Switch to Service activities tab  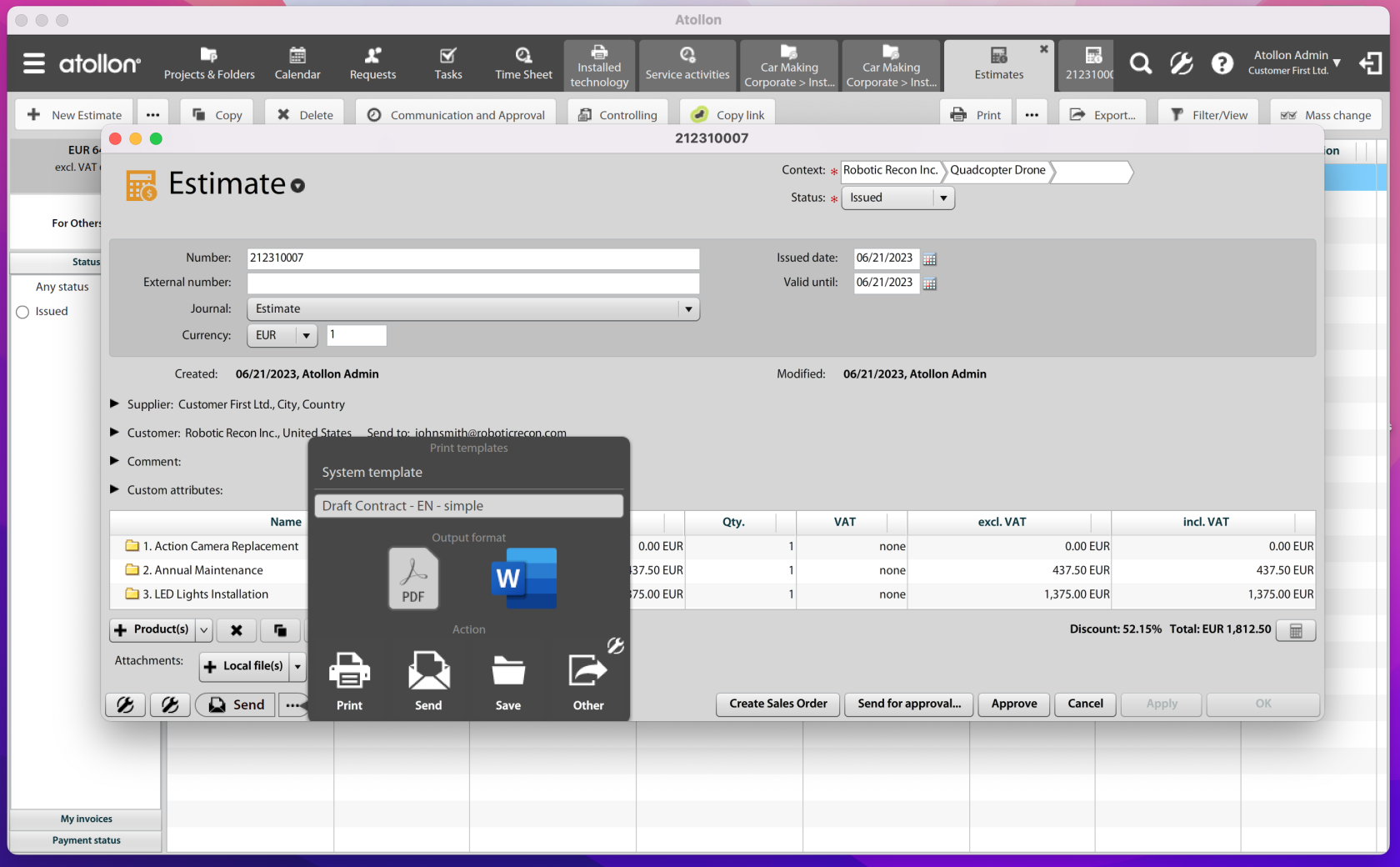(x=687, y=66)
